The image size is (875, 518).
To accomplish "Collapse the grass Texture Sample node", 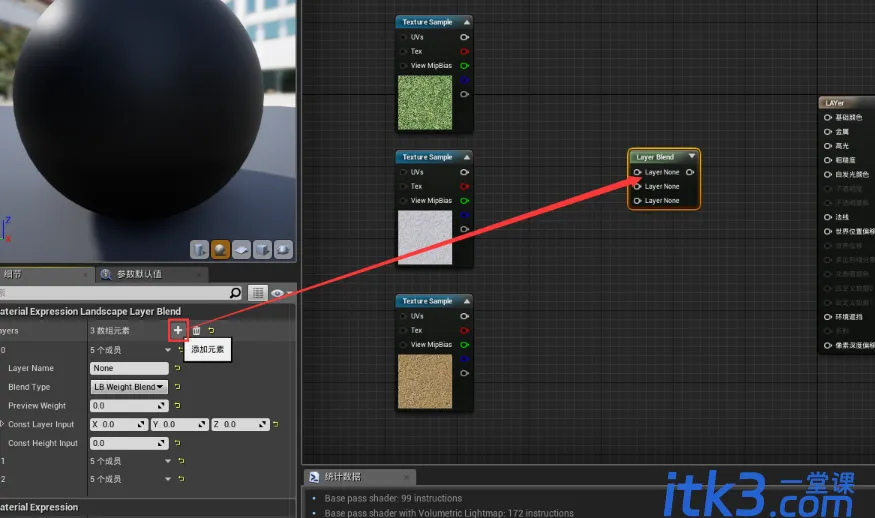I will pos(467,22).
